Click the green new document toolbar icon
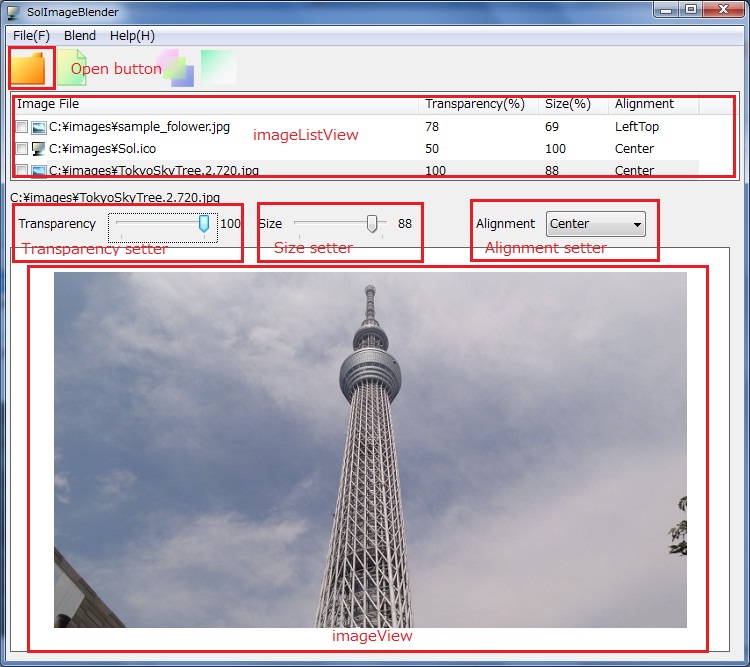Image resolution: width=750 pixels, height=667 pixels. click(x=72, y=68)
